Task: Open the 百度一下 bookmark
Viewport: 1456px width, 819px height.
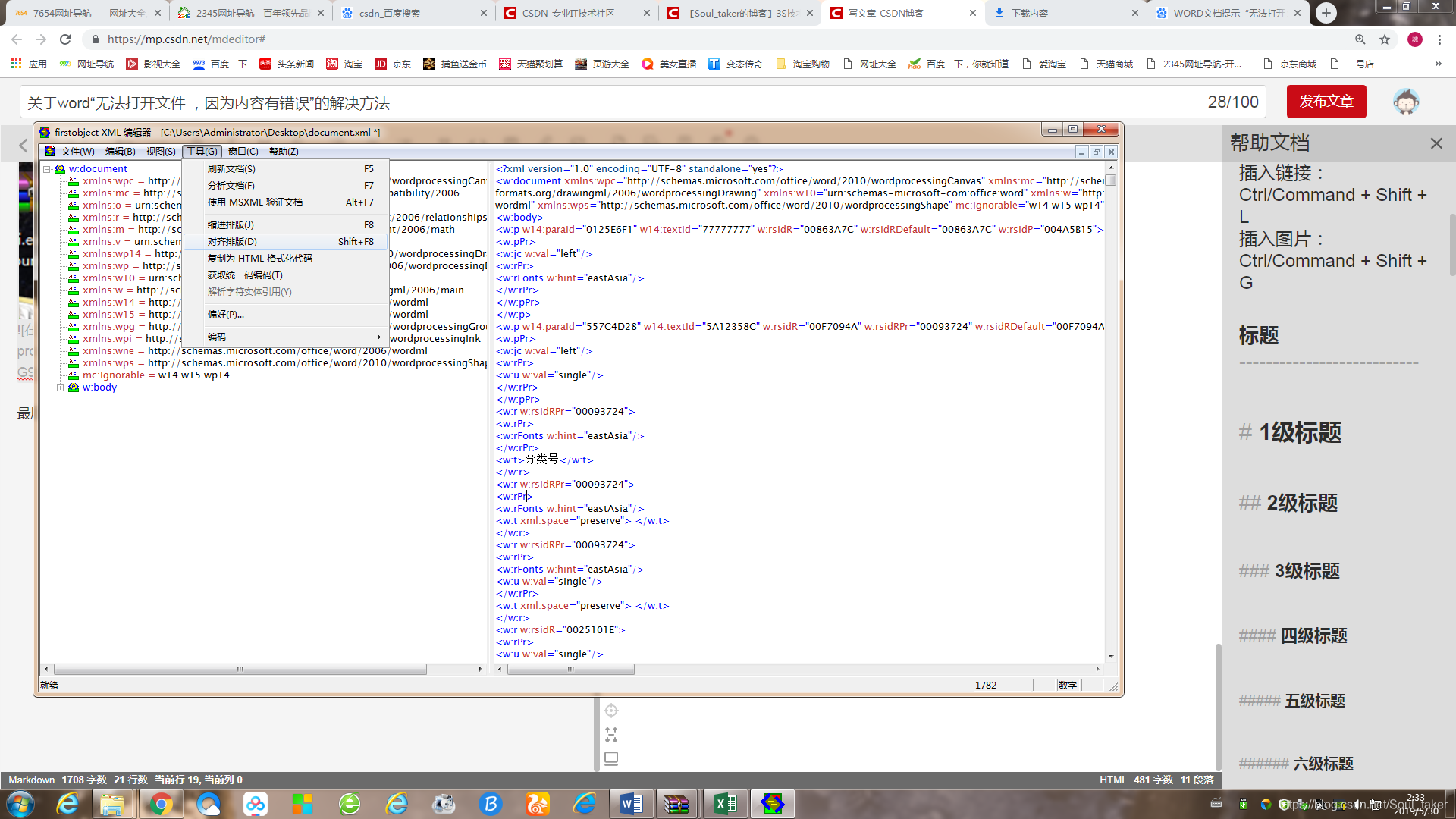Action: point(220,64)
